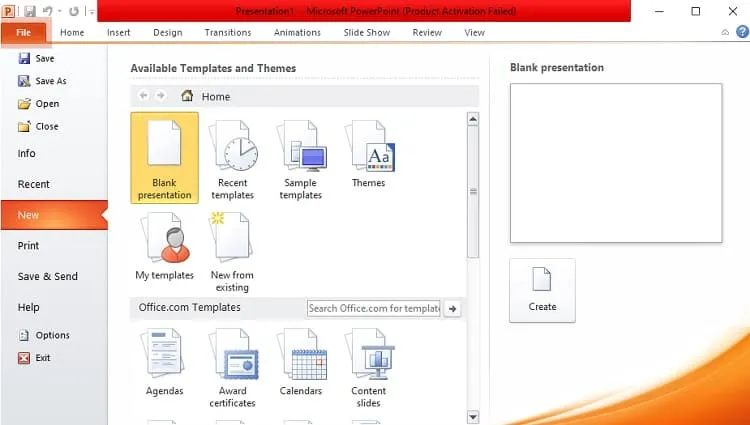
Task: Switch to the Design ribbon tab
Action: pos(167,33)
